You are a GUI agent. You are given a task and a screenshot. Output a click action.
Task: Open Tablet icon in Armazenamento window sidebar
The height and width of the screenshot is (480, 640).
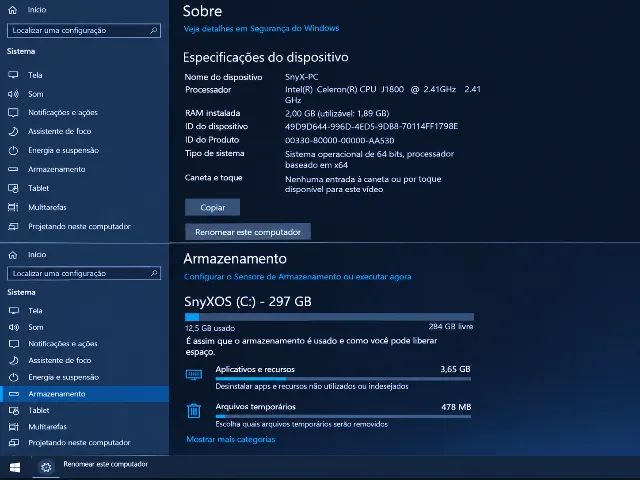(x=14, y=410)
